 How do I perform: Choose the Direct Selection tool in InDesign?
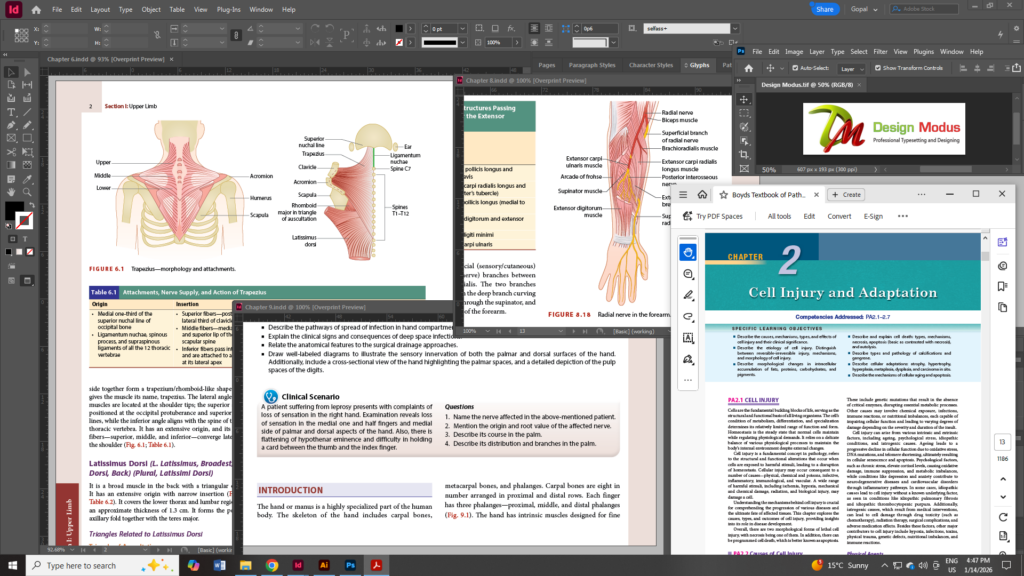point(27,72)
